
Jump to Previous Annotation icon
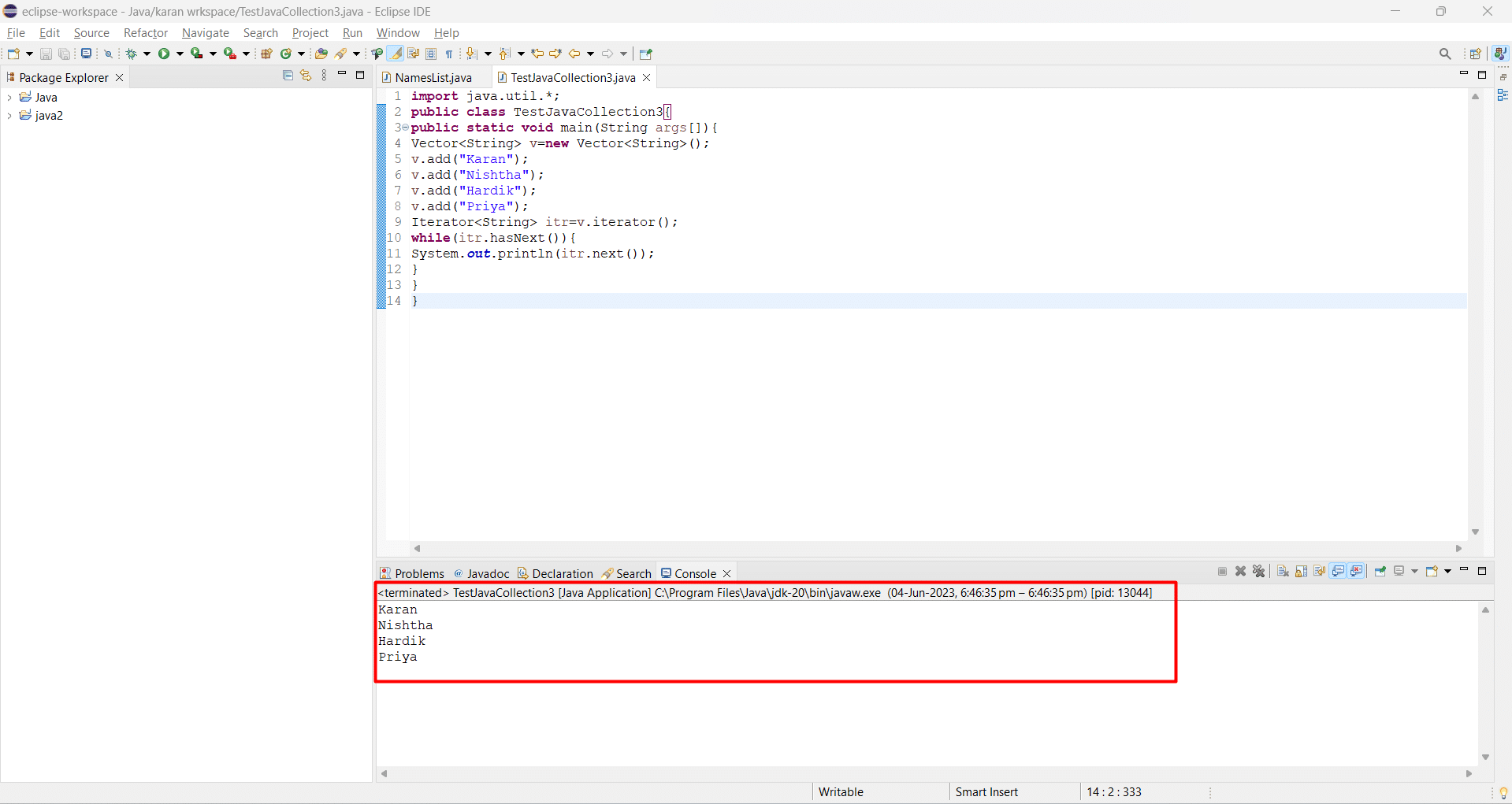click(504, 54)
